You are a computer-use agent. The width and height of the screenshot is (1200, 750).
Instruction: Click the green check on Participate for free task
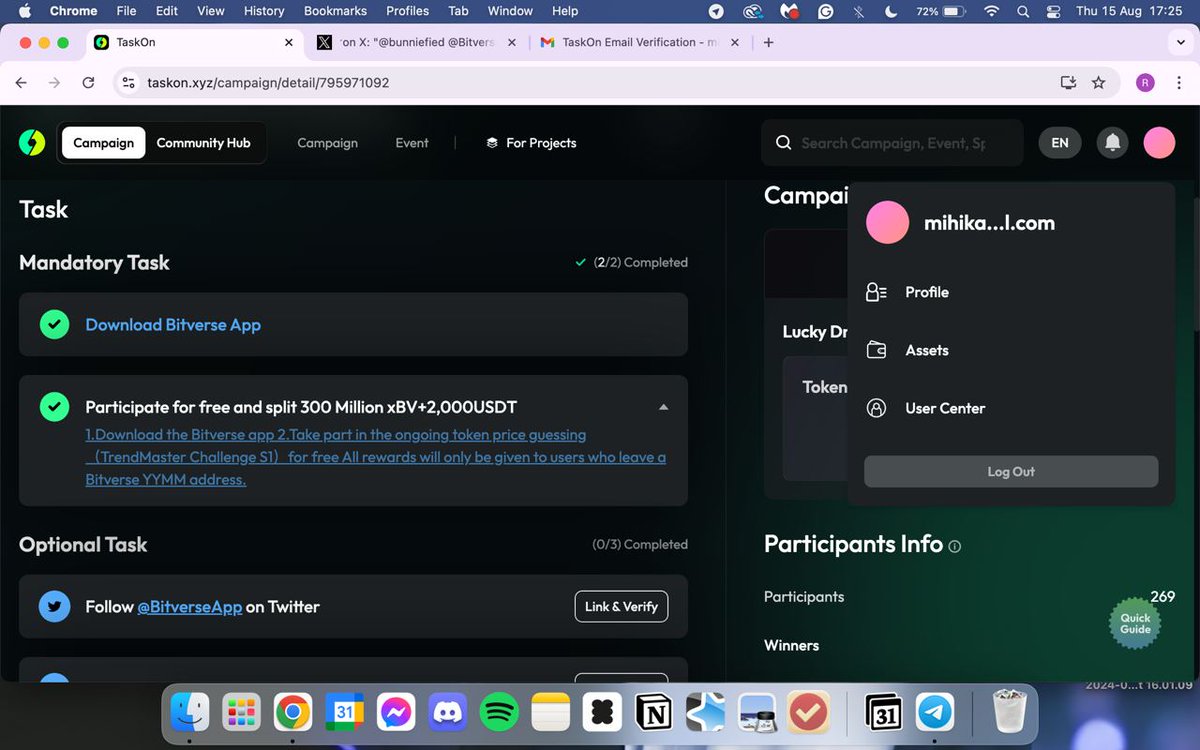54,407
